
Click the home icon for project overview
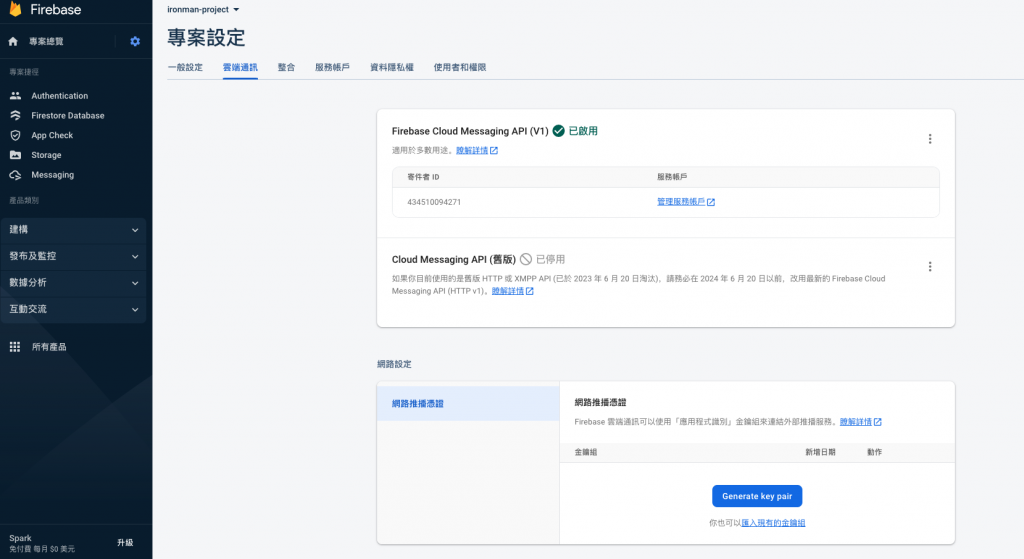13,41
